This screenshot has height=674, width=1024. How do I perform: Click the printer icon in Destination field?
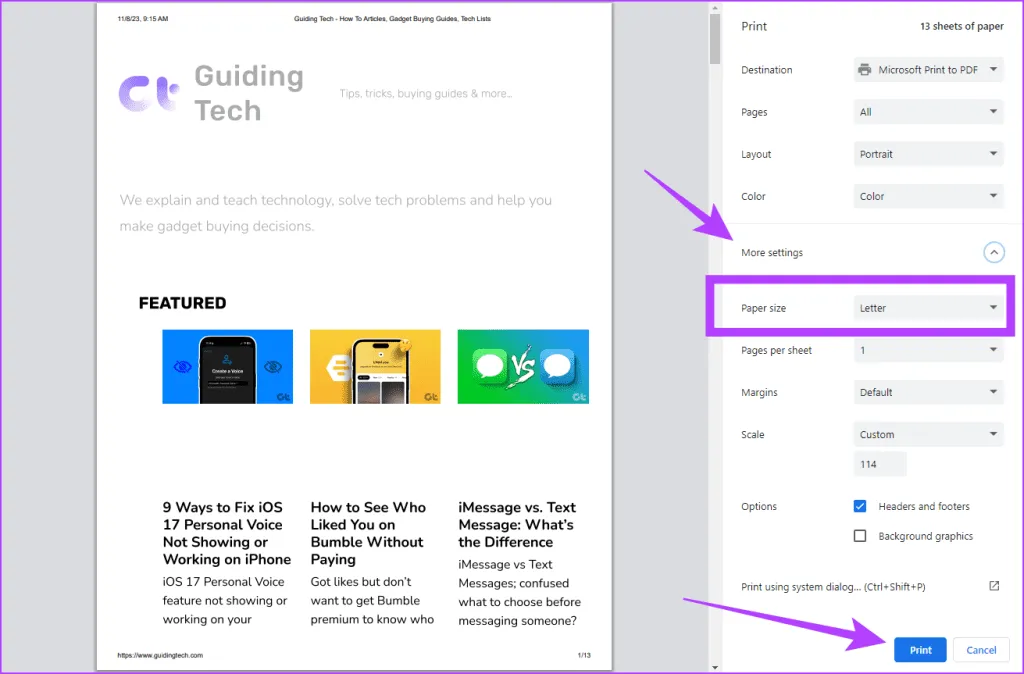865,70
